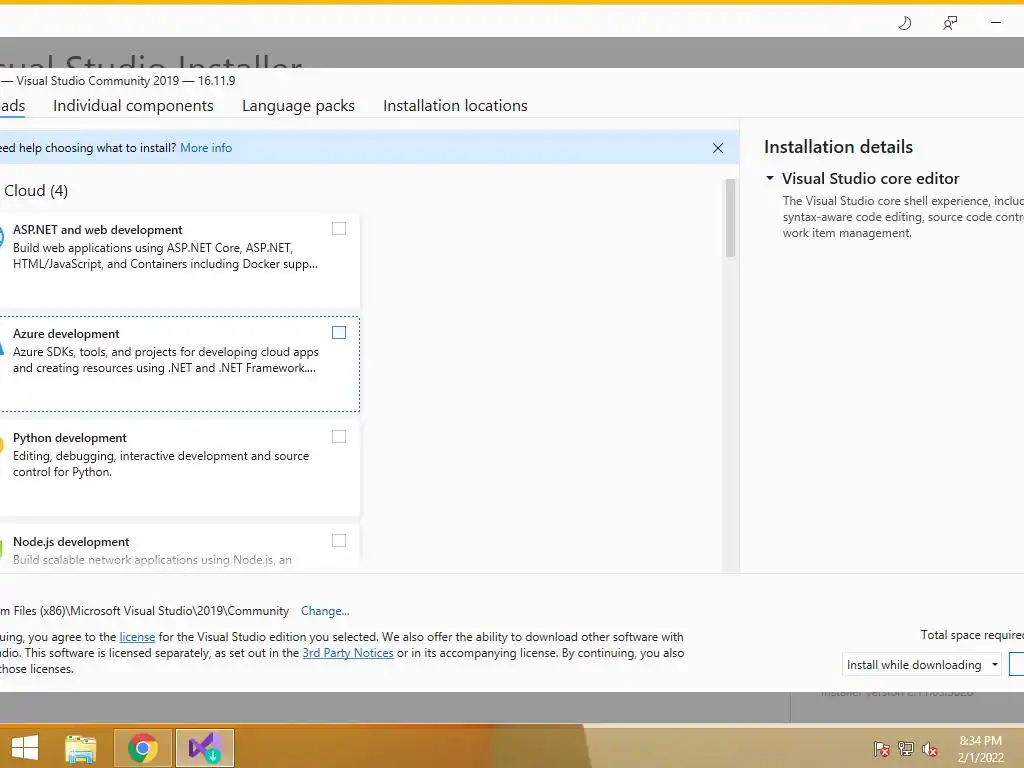Open network status tray icon
1024x768 pixels.
906,749
